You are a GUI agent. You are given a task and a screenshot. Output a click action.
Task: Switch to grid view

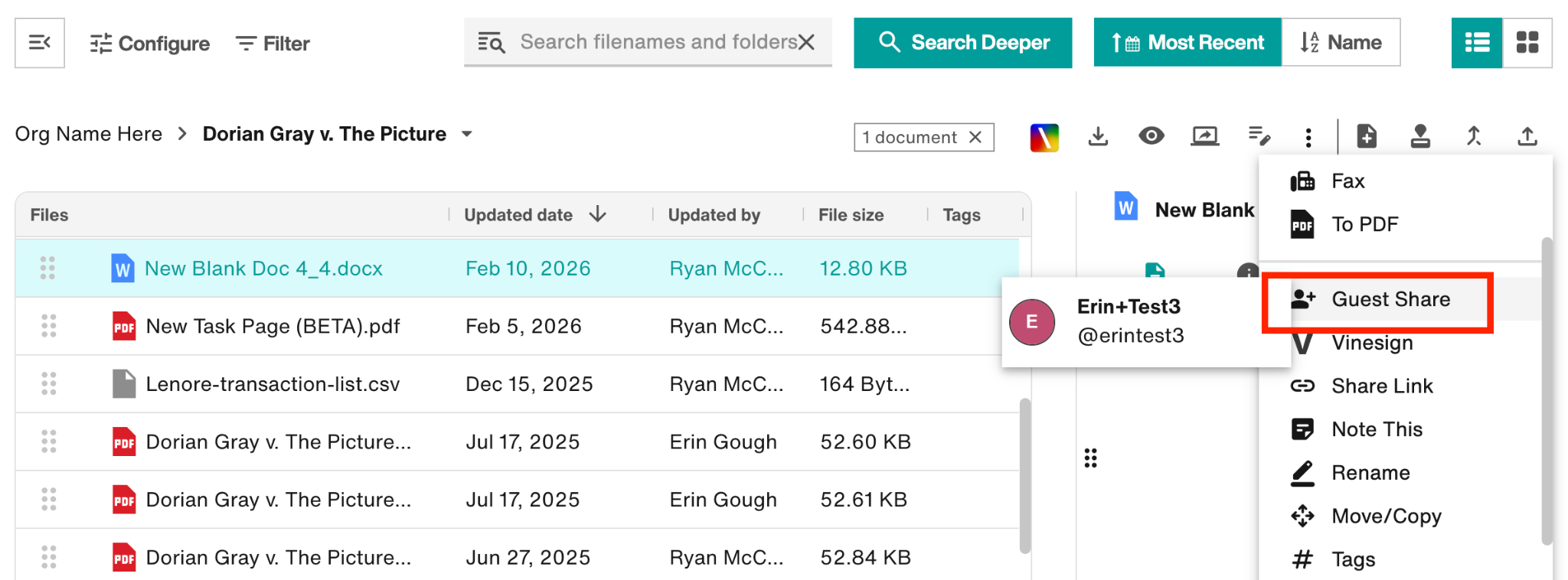[x=1527, y=43]
